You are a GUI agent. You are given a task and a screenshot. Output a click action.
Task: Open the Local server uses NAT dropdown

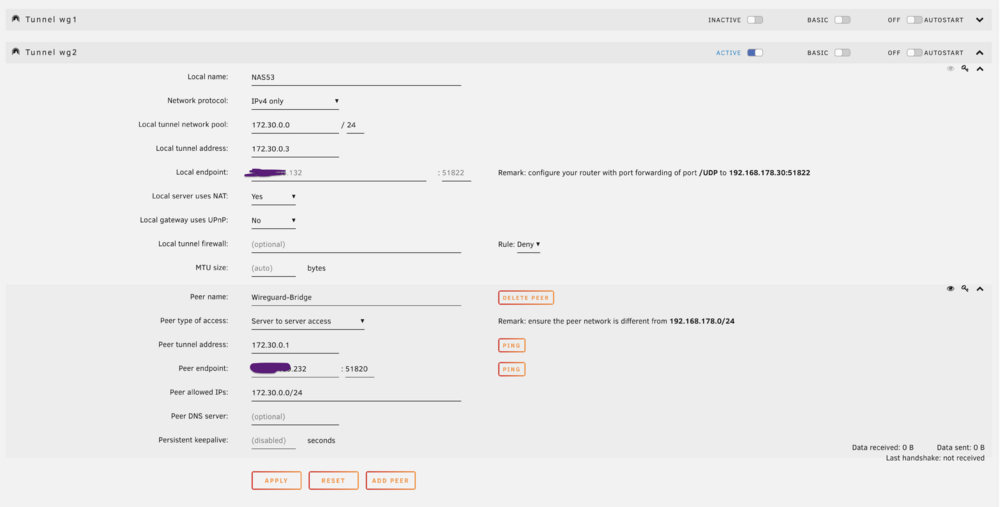(x=274, y=196)
